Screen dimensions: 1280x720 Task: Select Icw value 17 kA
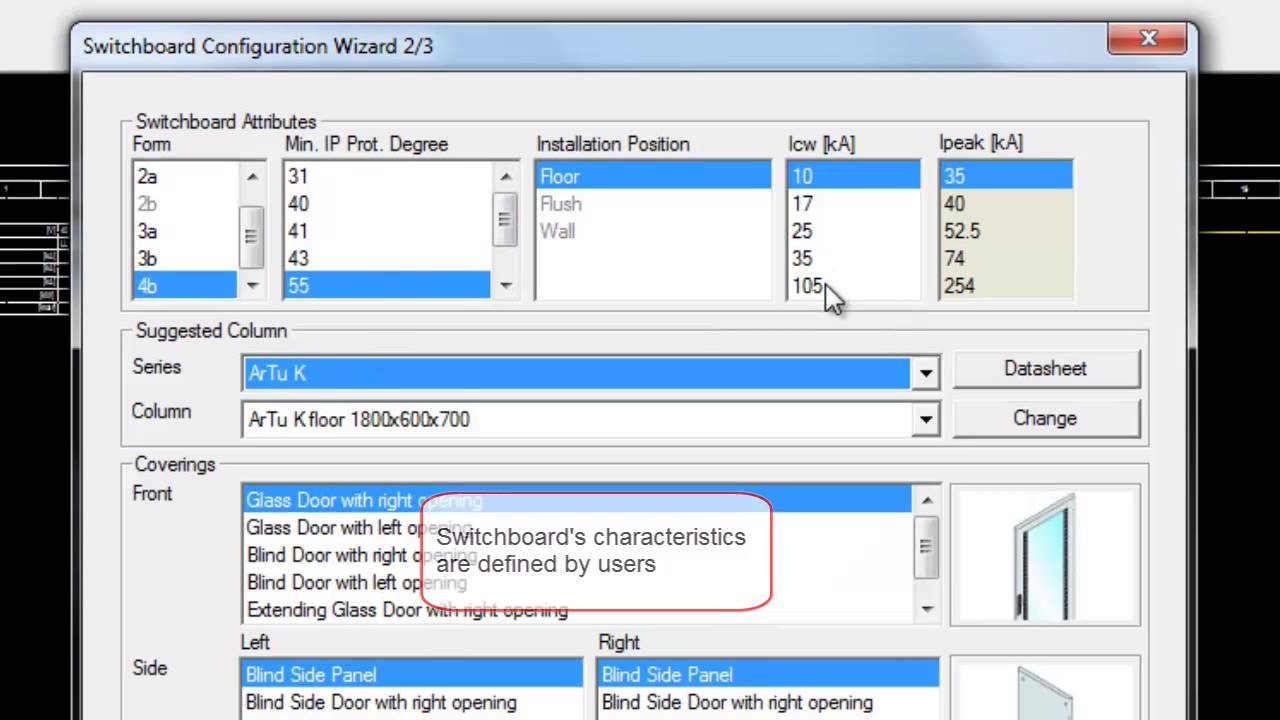click(853, 204)
